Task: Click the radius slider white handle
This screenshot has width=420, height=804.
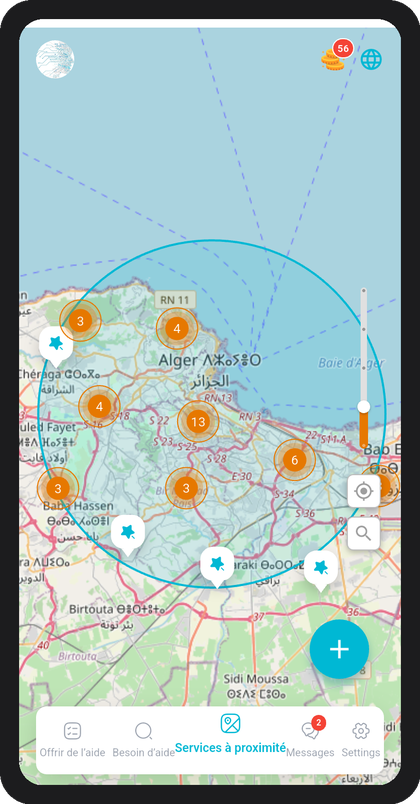Action: [x=364, y=407]
